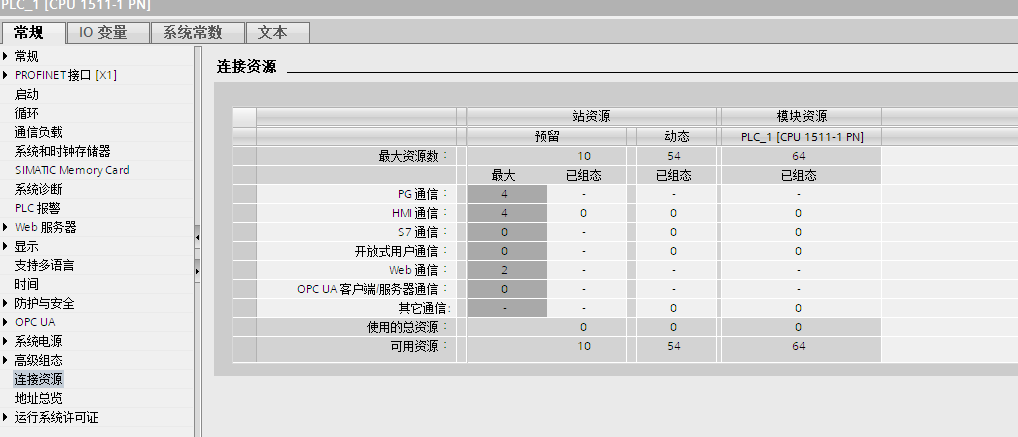Expand the 高级组态 node arrow
The image size is (1018, 437).
coord(6,360)
